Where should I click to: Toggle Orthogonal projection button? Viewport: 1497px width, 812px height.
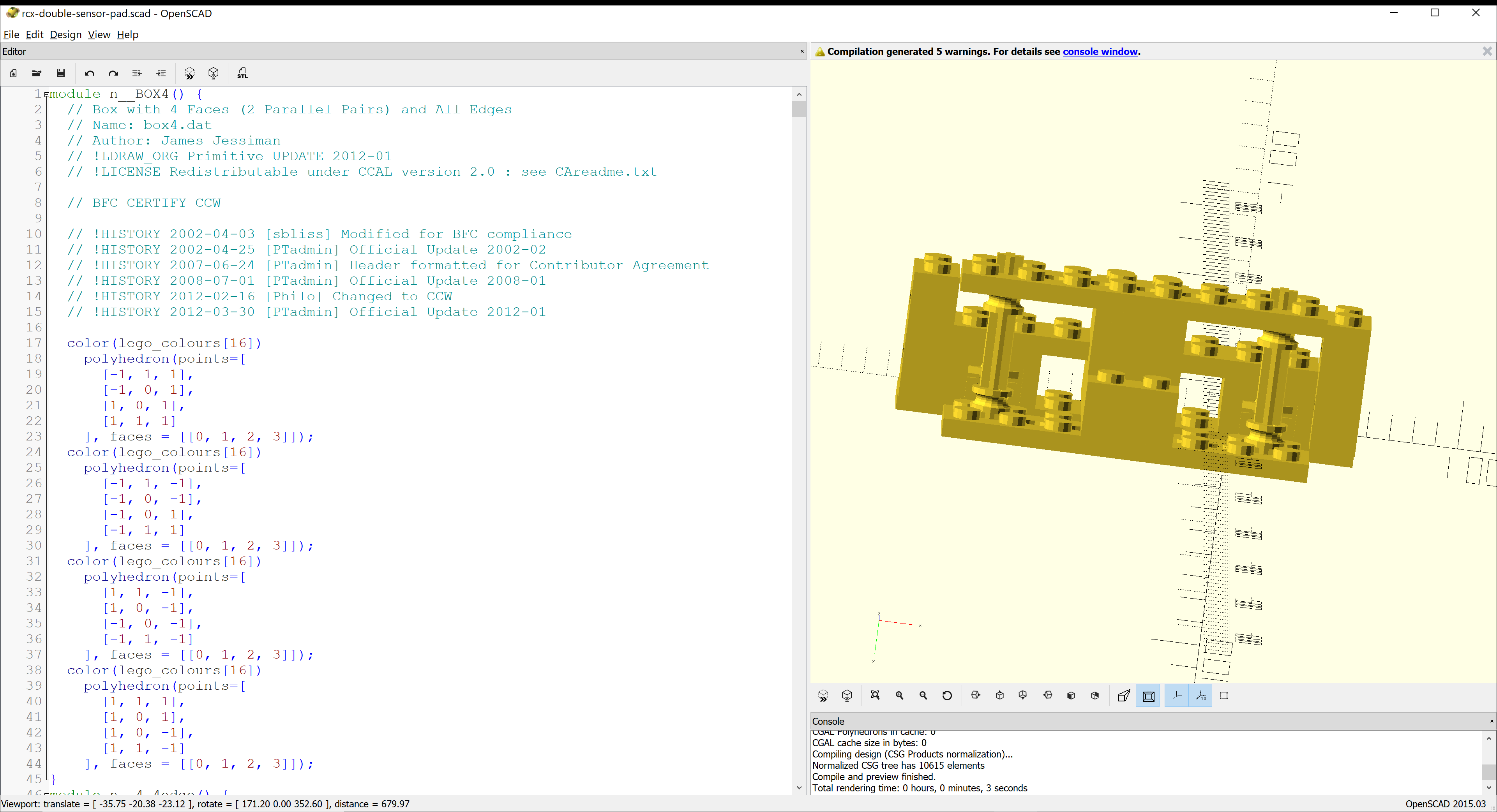[1148, 696]
